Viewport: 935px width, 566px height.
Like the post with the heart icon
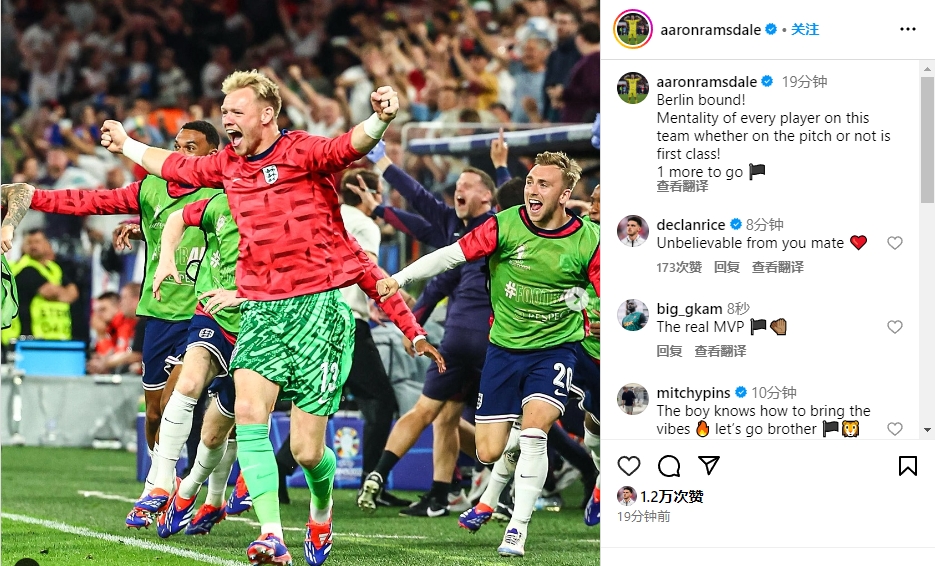coord(629,466)
